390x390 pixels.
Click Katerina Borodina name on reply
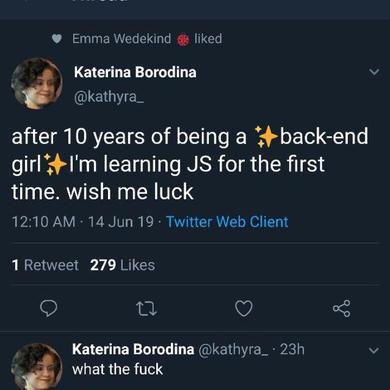pyautogui.click(x=133, y=349)
